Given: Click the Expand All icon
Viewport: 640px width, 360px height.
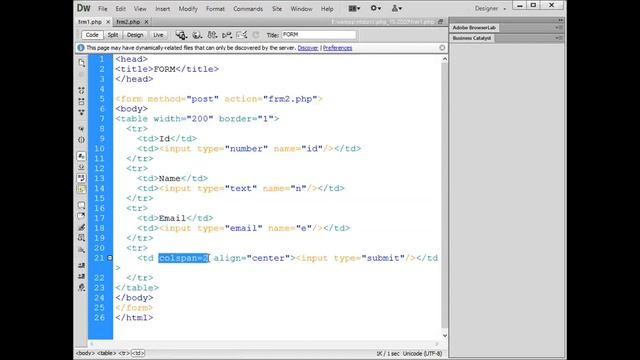Looking at the screenshot, I should point(82,112).
